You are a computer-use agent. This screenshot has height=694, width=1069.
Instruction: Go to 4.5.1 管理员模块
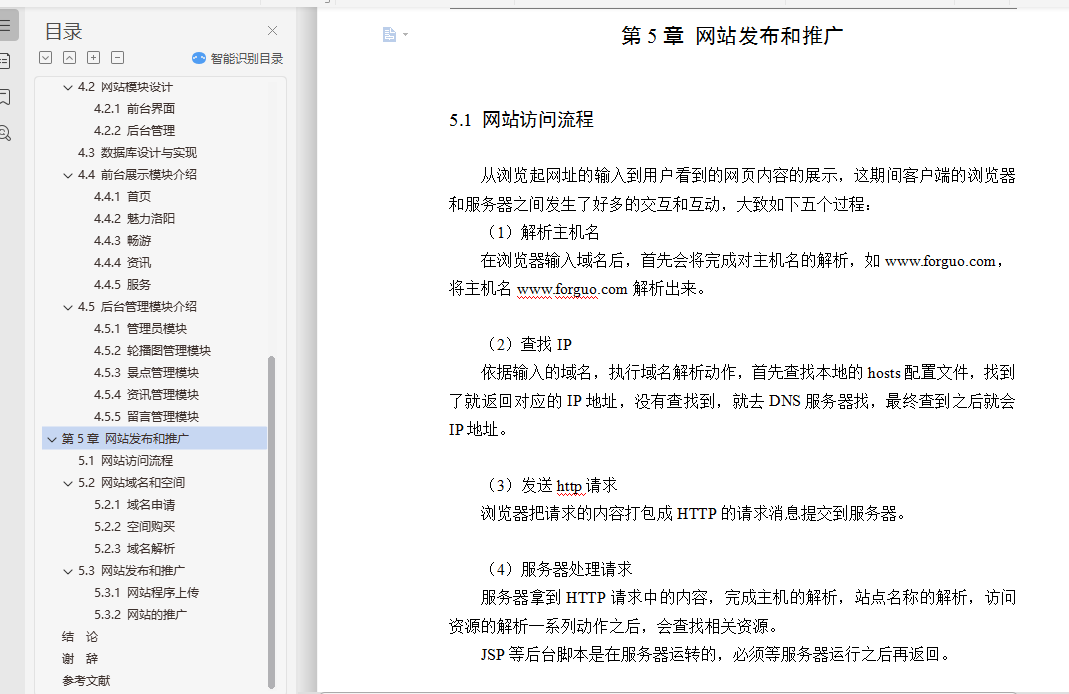pos(140,329)
